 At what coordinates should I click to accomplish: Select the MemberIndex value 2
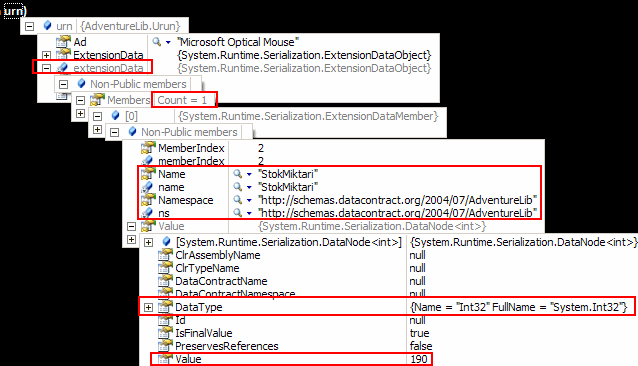(x=261, y=148)
